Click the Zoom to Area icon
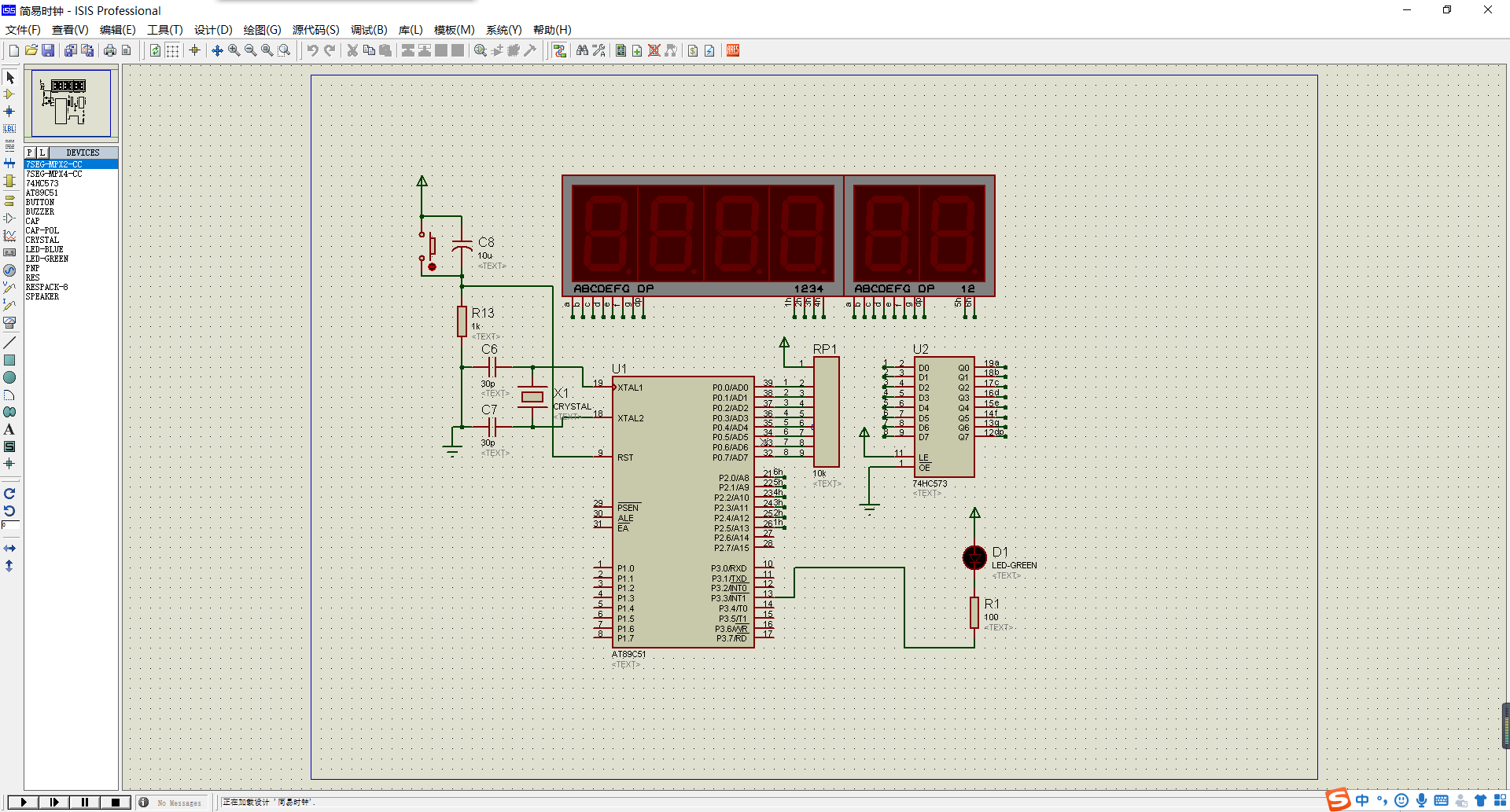The height and width of the screenshot is (812, 1510). pyautogui.click(x=285, y=50)
